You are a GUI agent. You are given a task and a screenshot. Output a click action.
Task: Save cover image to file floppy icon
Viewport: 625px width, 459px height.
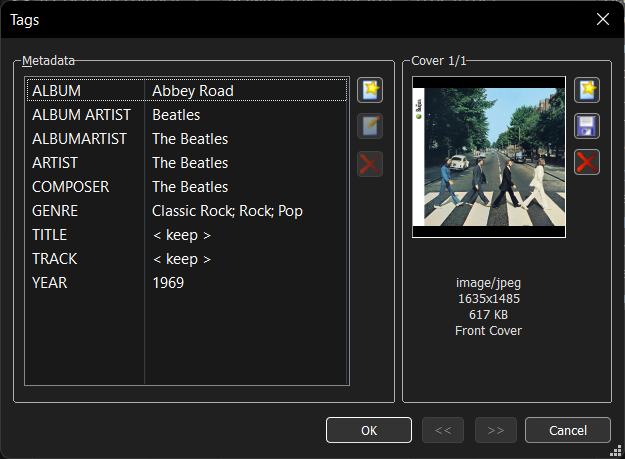(587, 126)
